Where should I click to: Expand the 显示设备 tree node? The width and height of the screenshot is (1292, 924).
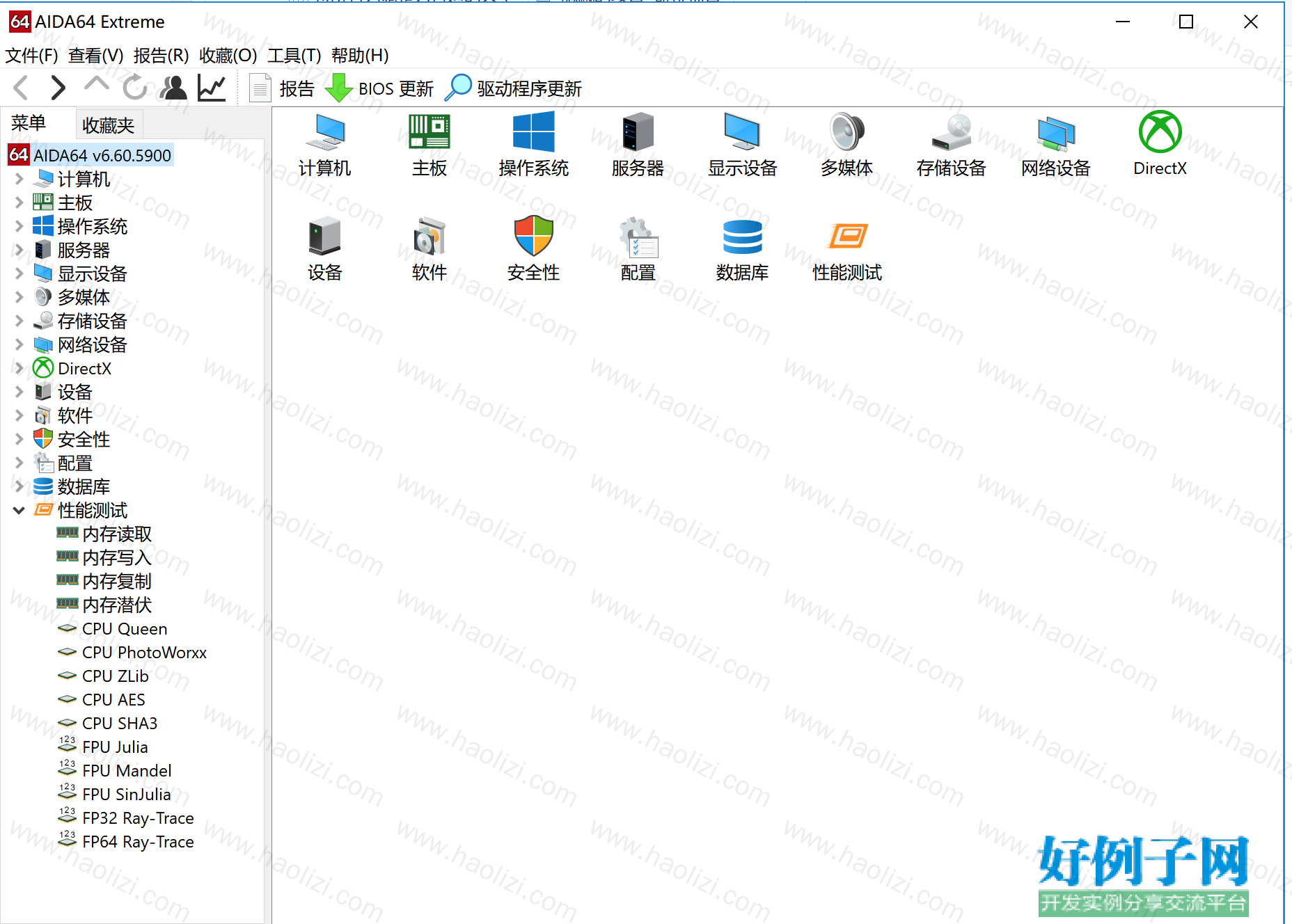(x=19, y=274)
